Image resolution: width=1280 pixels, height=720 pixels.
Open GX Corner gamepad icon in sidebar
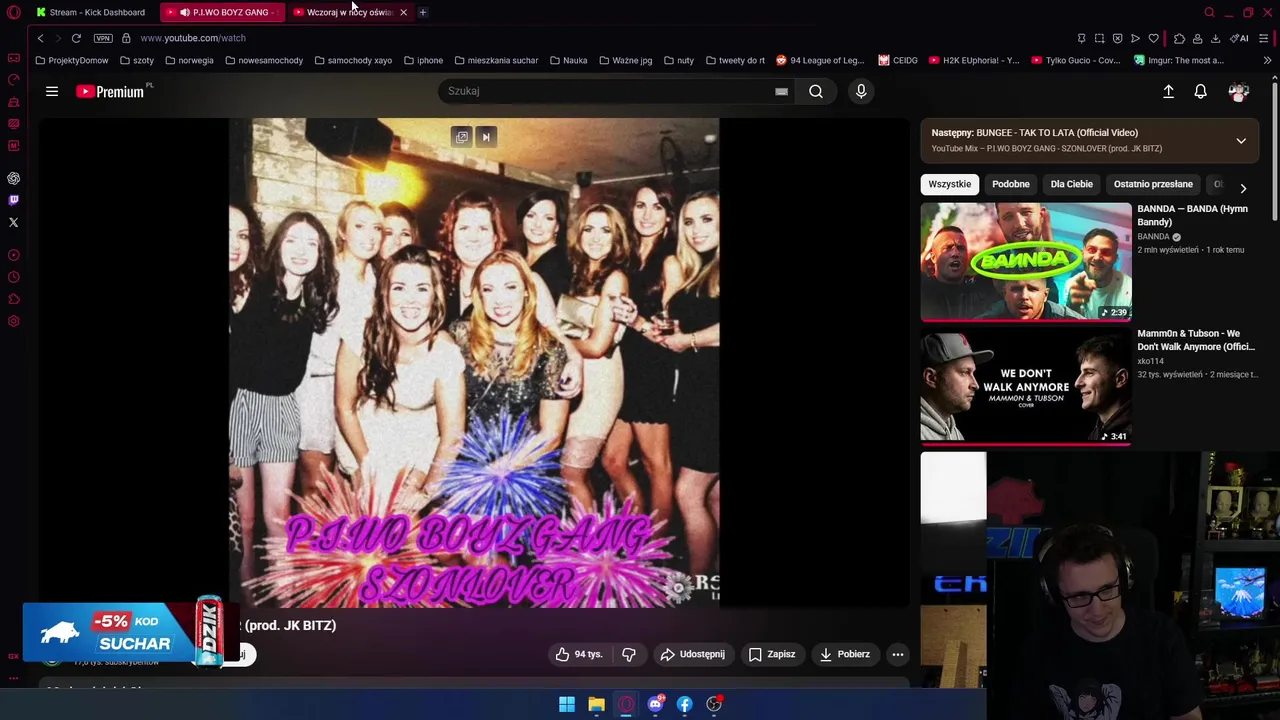point(14,58)
